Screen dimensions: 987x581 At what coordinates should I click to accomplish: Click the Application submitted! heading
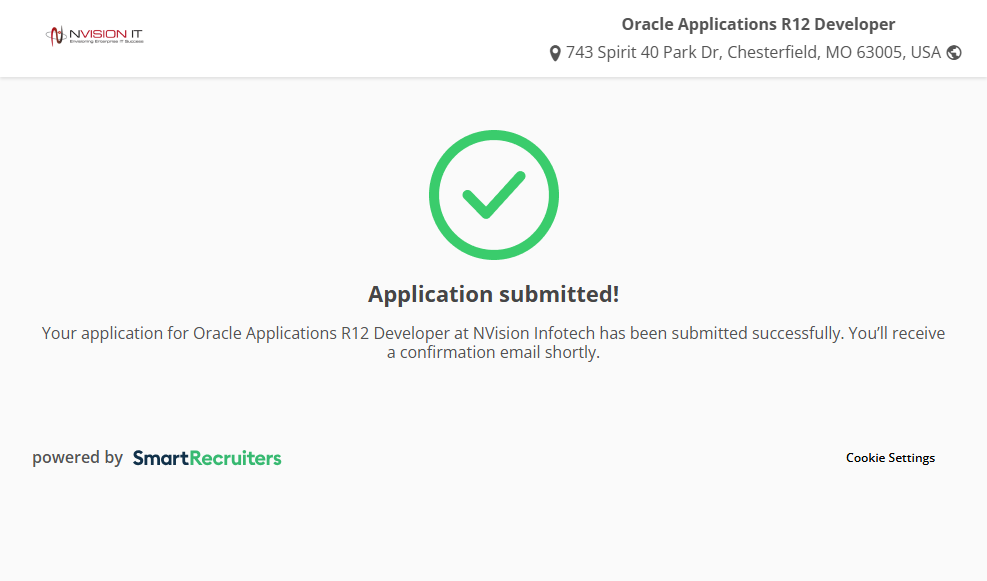click(493, 294)
